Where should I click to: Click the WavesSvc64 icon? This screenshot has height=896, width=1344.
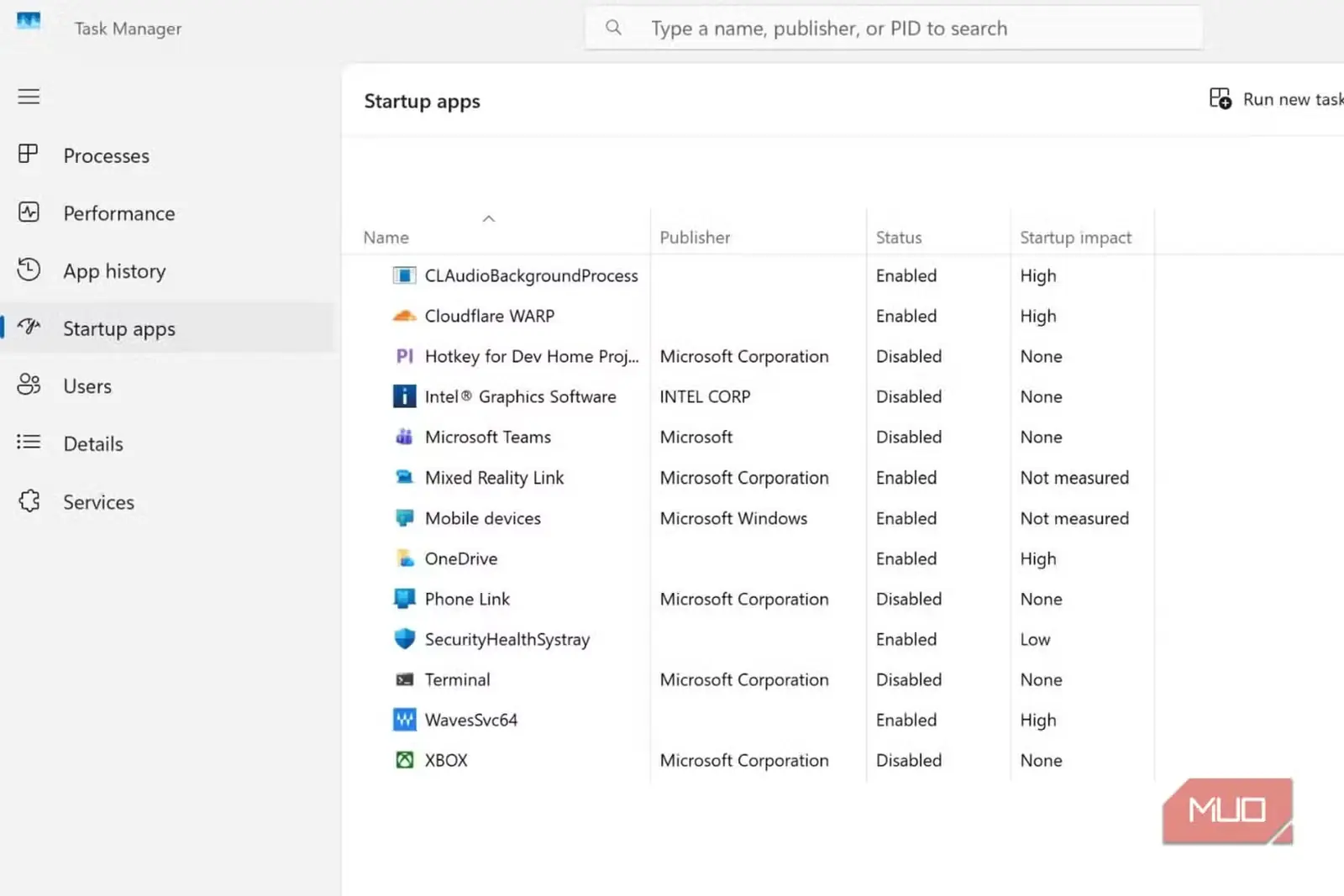click(x=404, y=720)
